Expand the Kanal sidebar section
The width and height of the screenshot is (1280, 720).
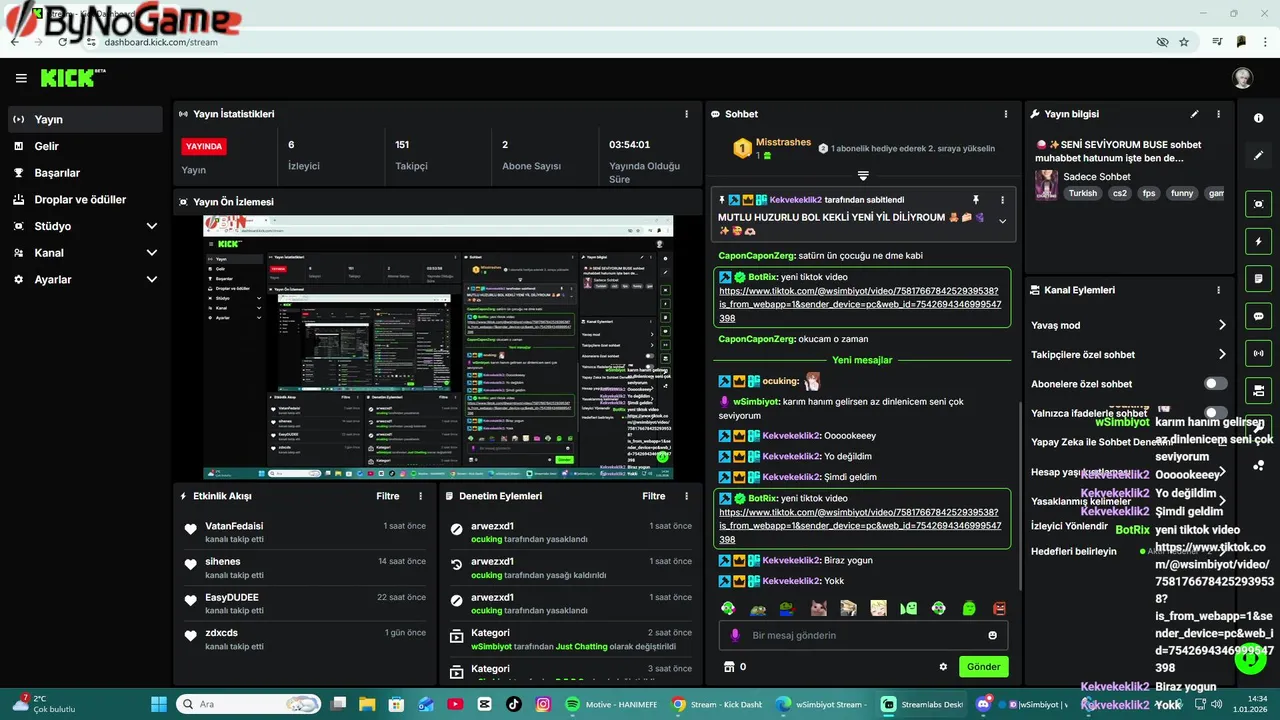pyautogui.click(x=85, y=253)
